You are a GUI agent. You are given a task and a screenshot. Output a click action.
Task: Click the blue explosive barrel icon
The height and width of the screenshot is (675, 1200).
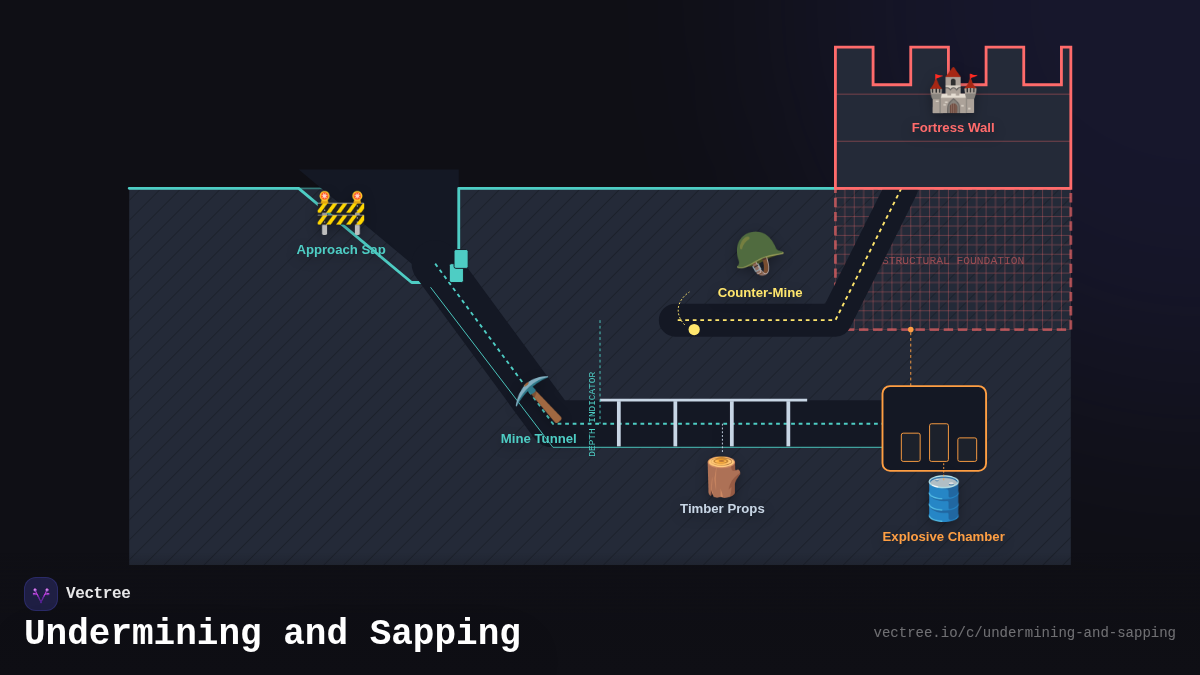pos(942,500)
